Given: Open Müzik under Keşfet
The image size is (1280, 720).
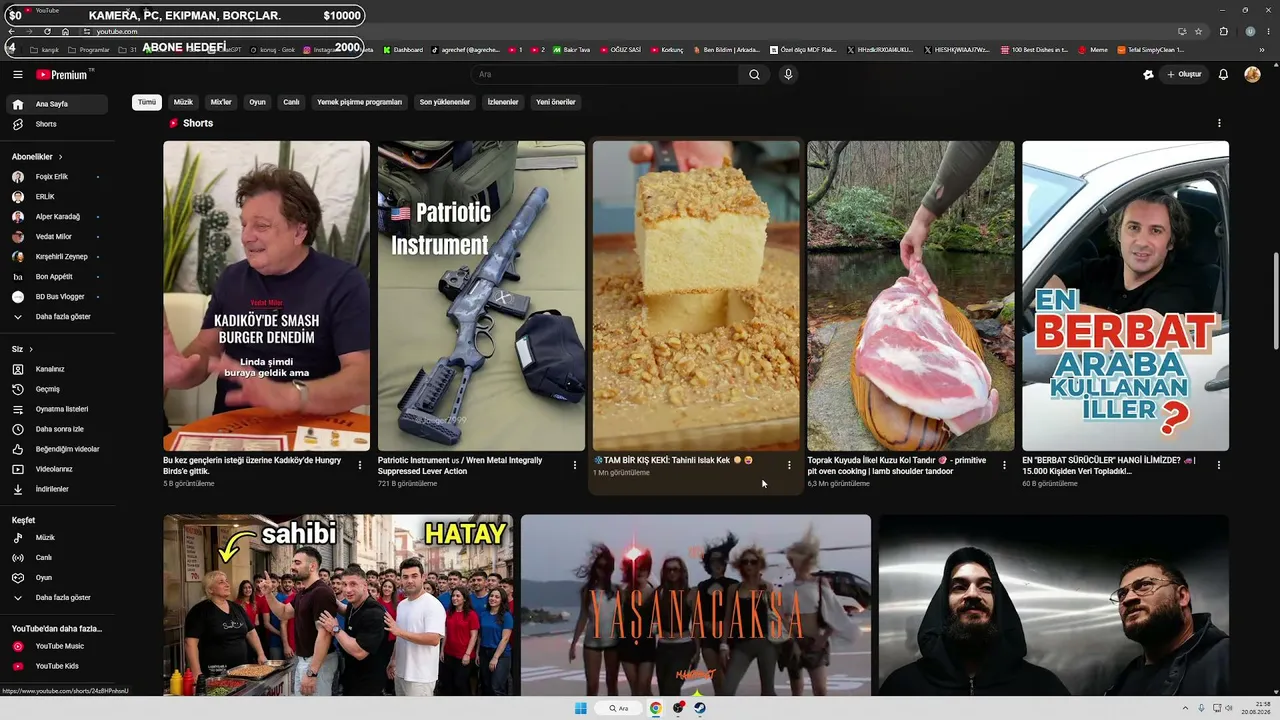Looking at the screenshot, I should [x=56, y=538].
